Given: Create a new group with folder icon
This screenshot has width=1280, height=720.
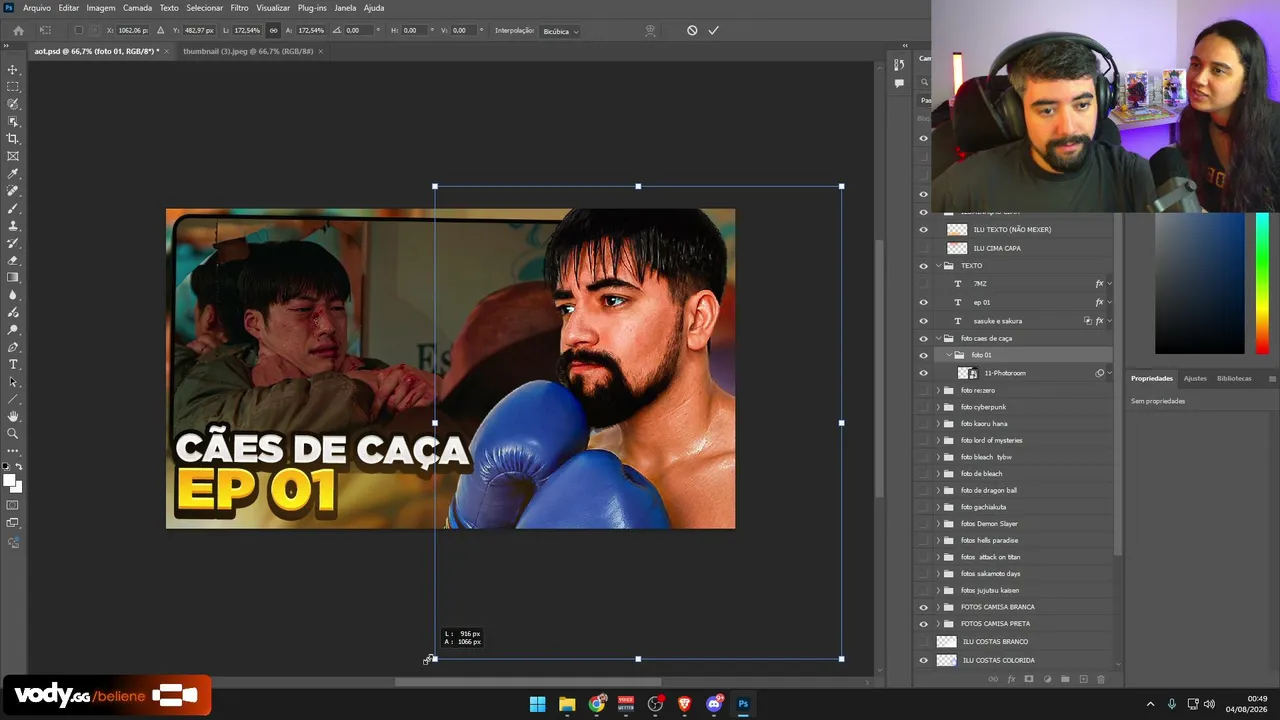Looking at the screenshot, I should tap(1065, 680).
